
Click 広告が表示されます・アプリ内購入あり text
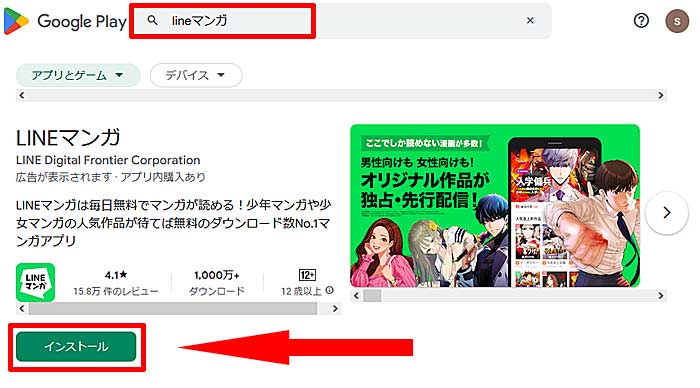[x=111, y=177]
